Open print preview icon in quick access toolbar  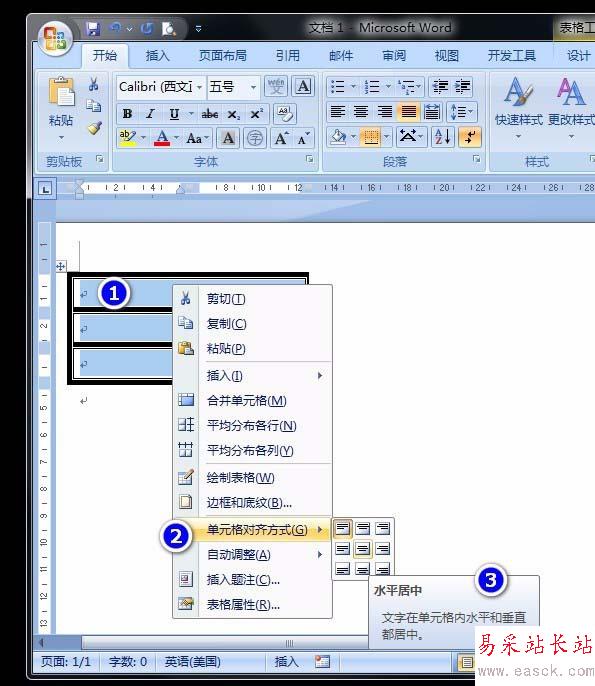(168, 29)
